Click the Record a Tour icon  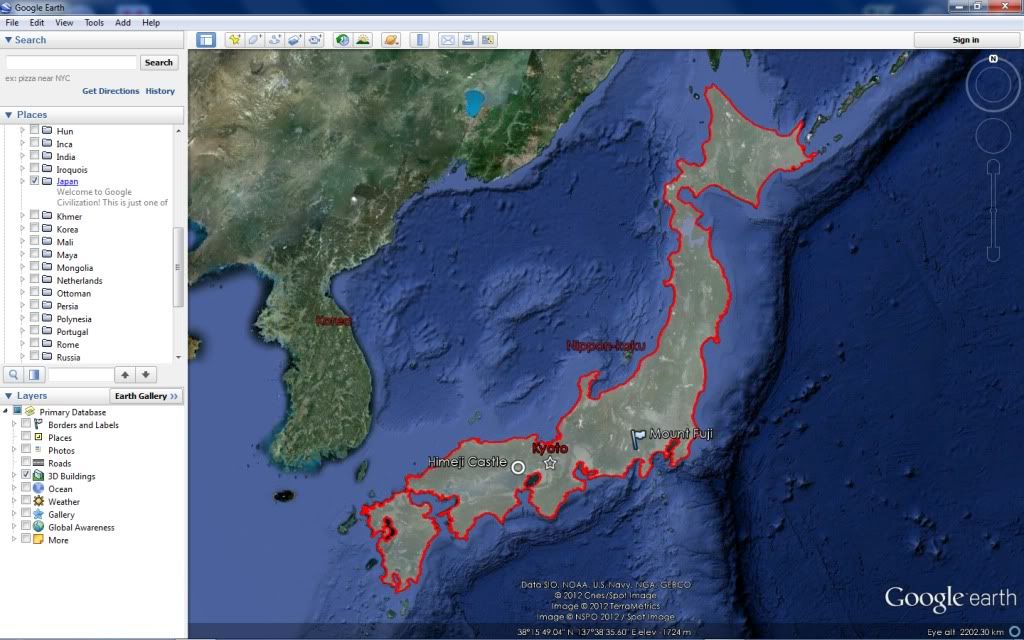click(315, 40)
